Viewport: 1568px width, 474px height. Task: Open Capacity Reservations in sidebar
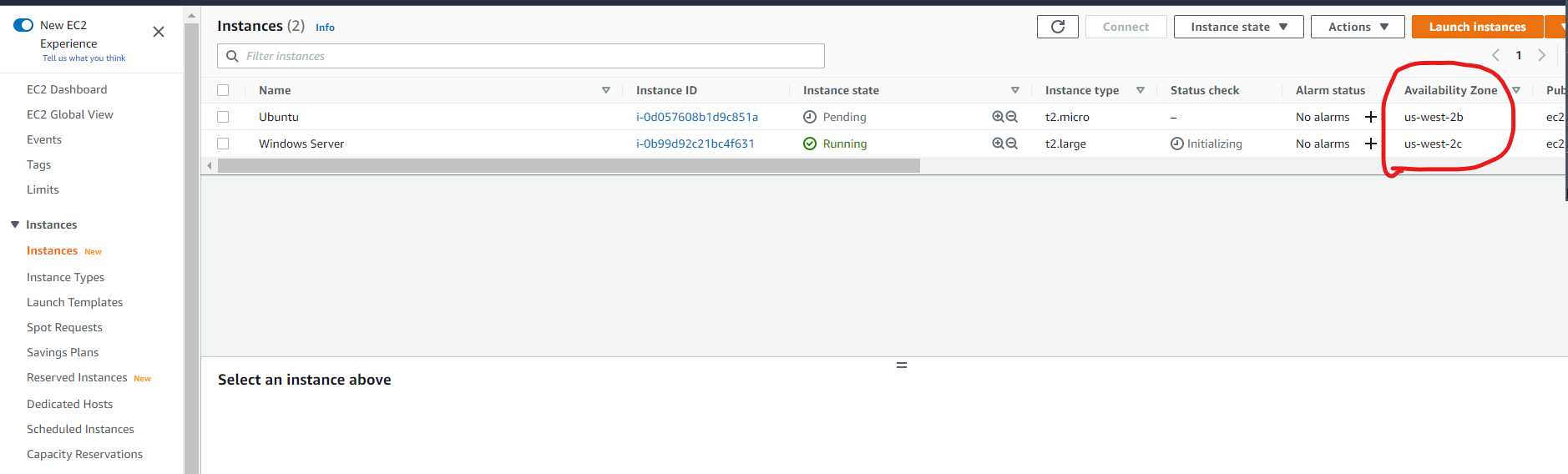coord(84,454)
